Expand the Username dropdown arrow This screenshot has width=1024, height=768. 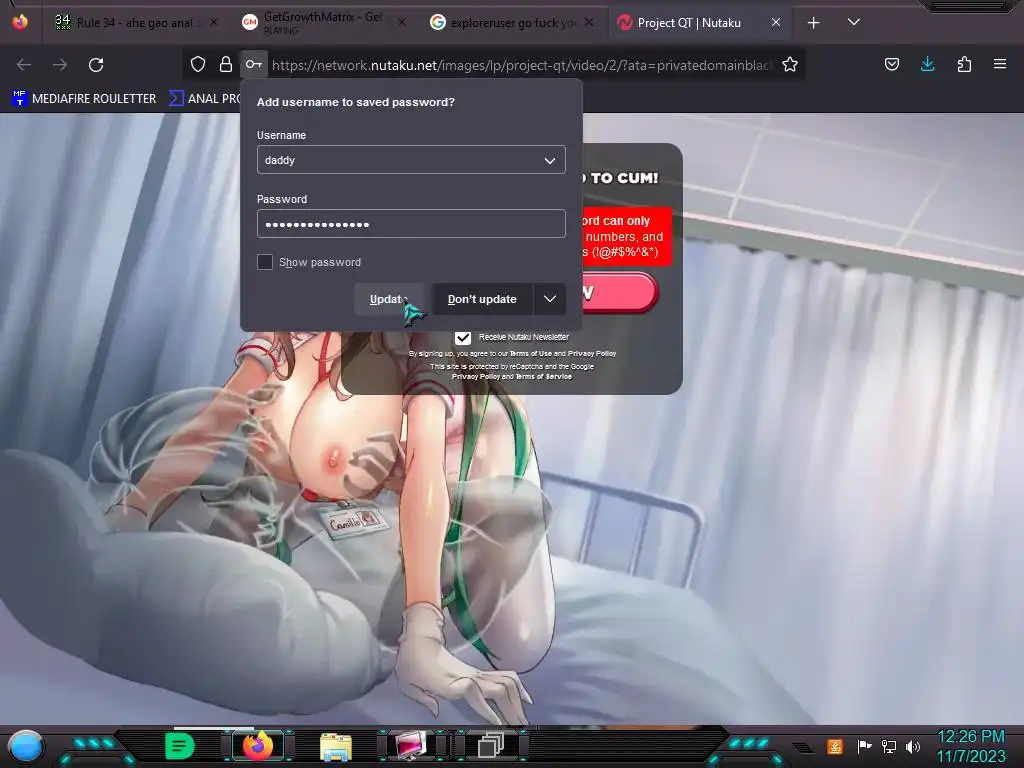coord(550,160)
